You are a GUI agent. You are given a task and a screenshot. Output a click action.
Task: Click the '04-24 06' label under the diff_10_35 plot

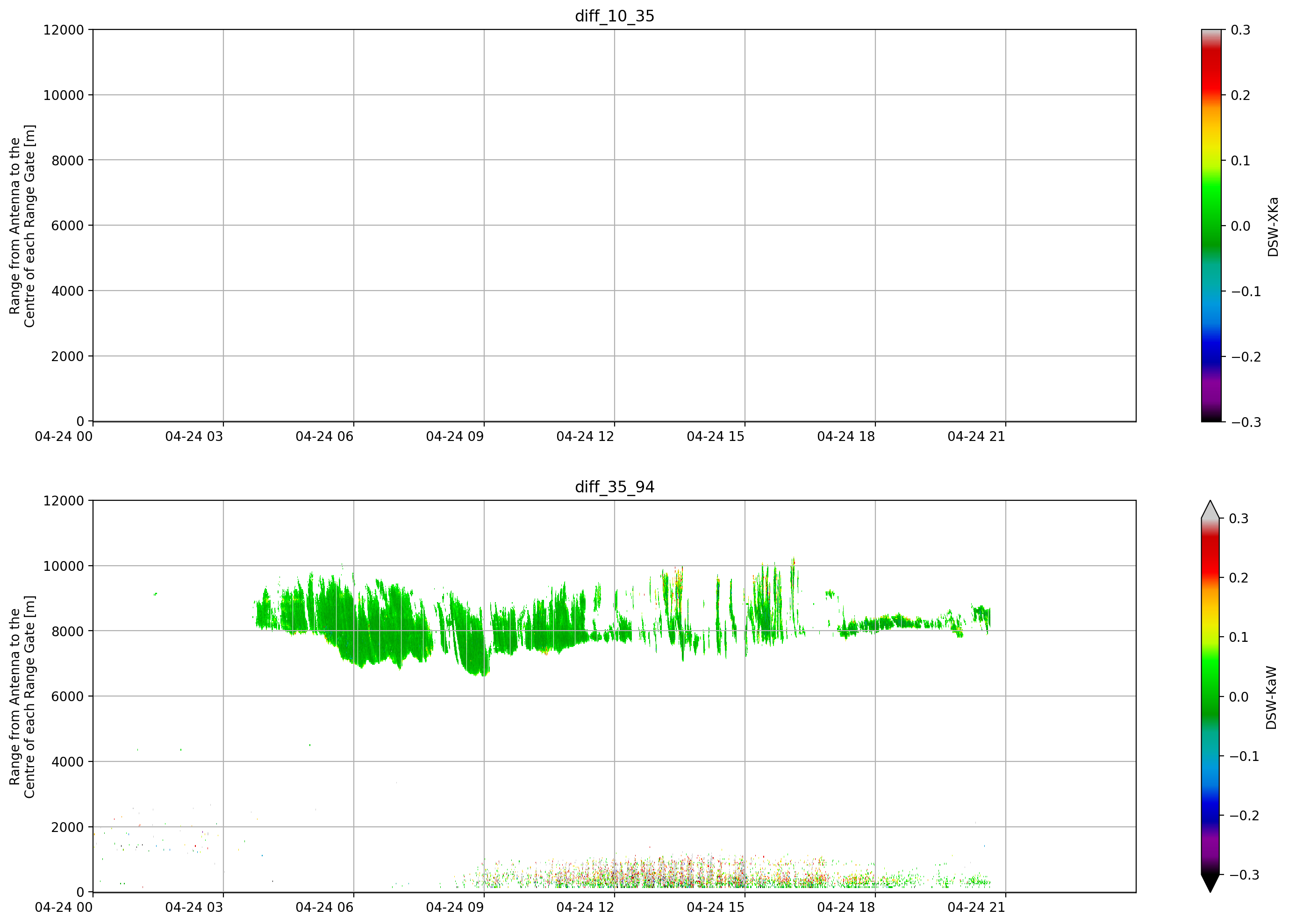pos(324,437)
